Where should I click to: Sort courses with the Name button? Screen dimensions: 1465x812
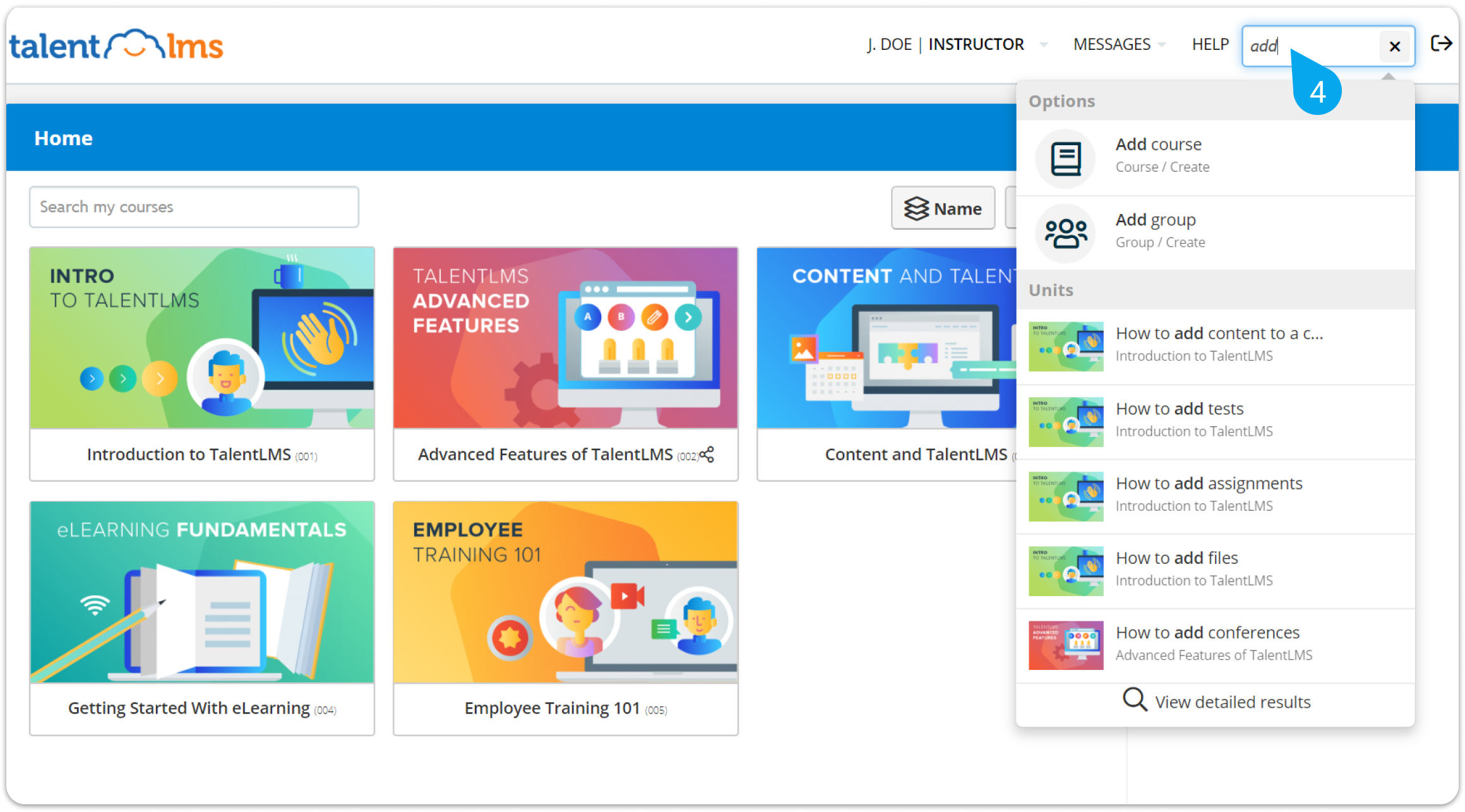[943, 208]
